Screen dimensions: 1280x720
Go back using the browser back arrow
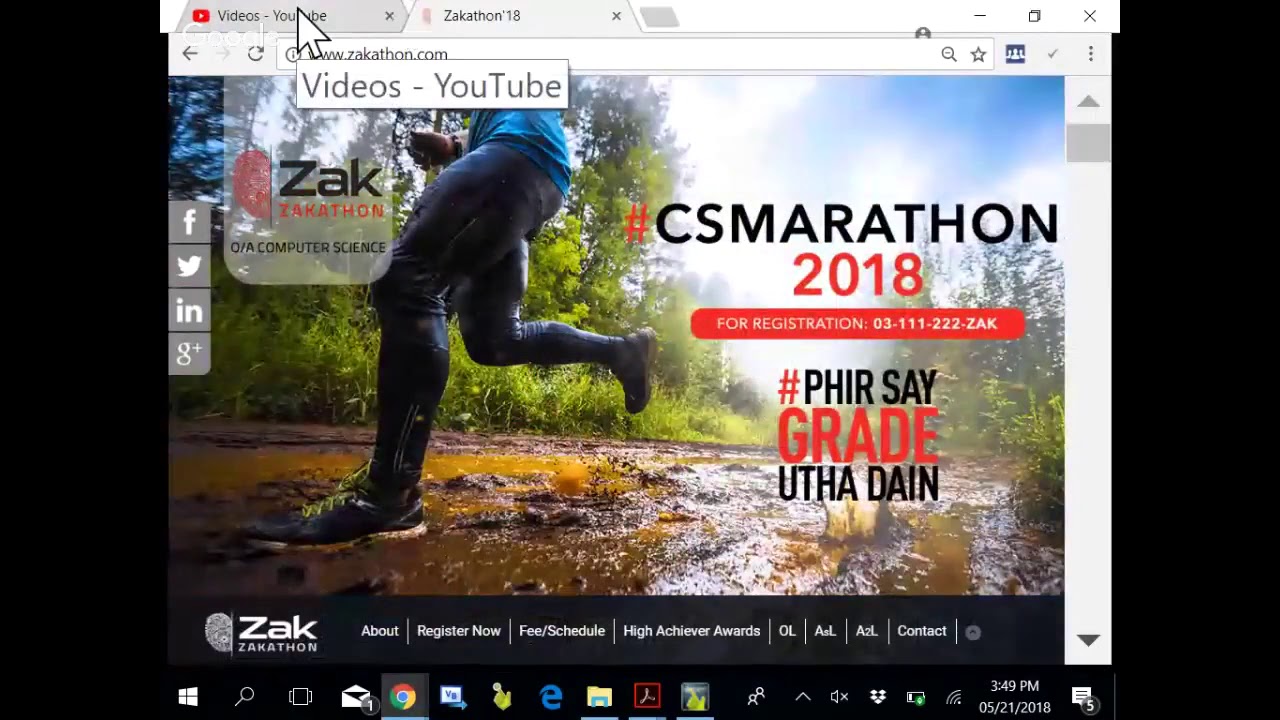coord(190,54)
